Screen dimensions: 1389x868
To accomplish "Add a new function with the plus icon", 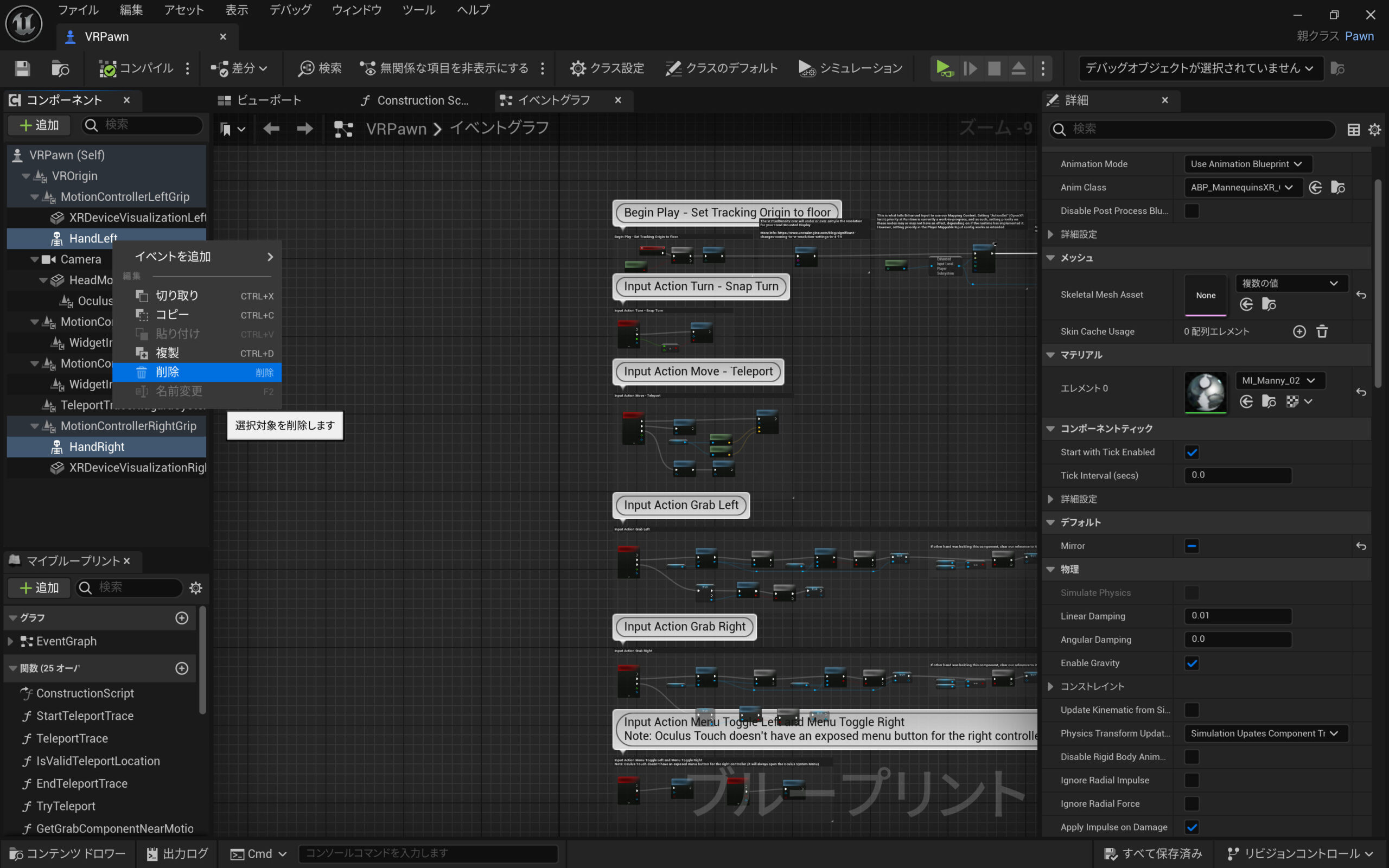I will (x=181, y=668).
